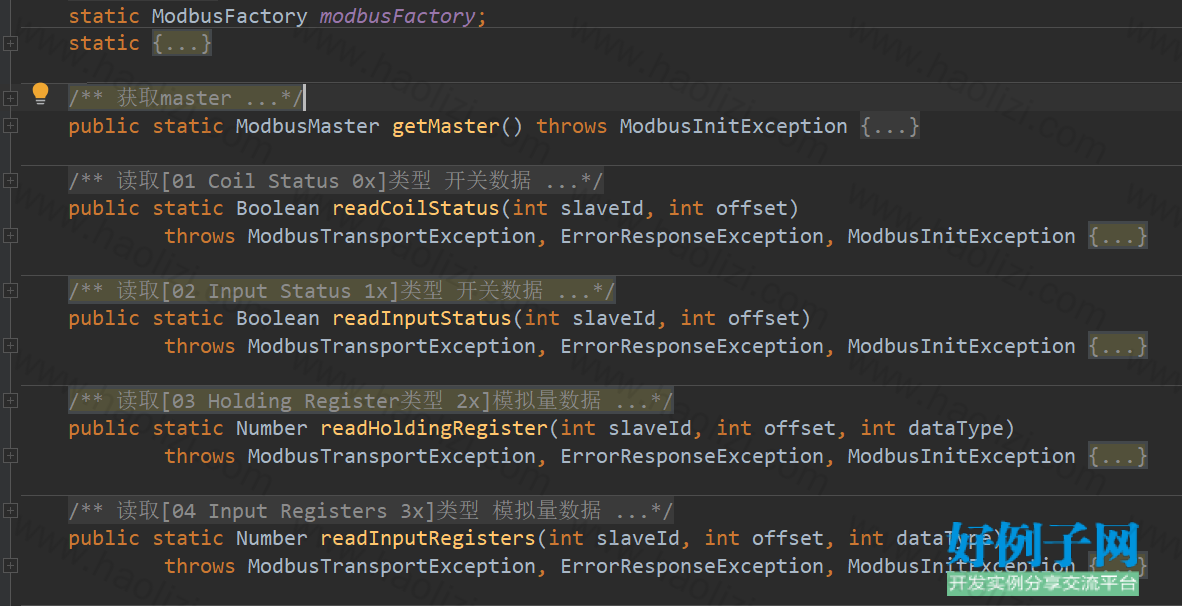Image resolution: width=1182 pixels, height=606 pixels.
Task: Expand the 03 Holding Register comment gutter fold
Action: point(10,401)
